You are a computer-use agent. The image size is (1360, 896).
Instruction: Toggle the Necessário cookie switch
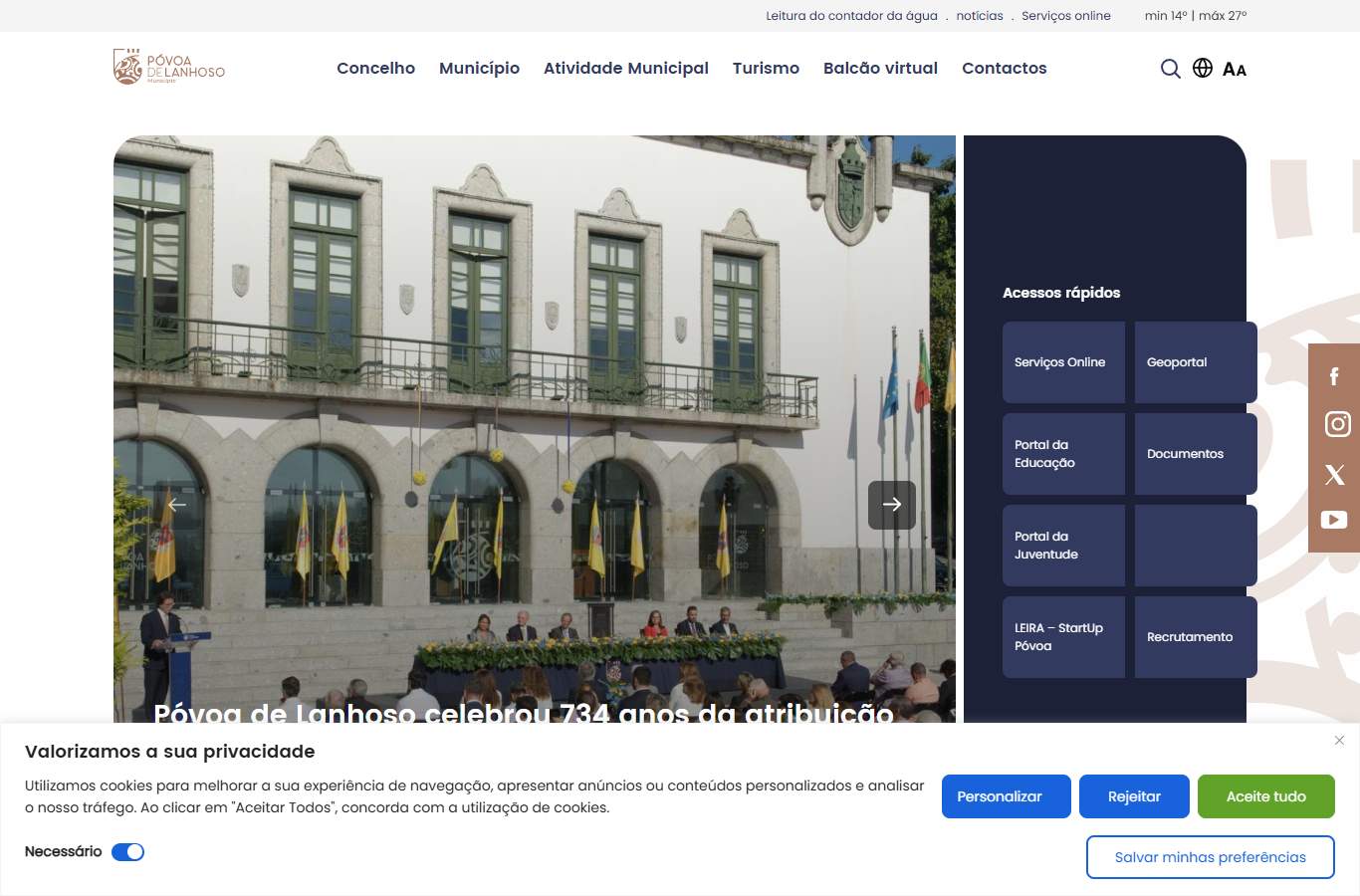click(127, 852)
